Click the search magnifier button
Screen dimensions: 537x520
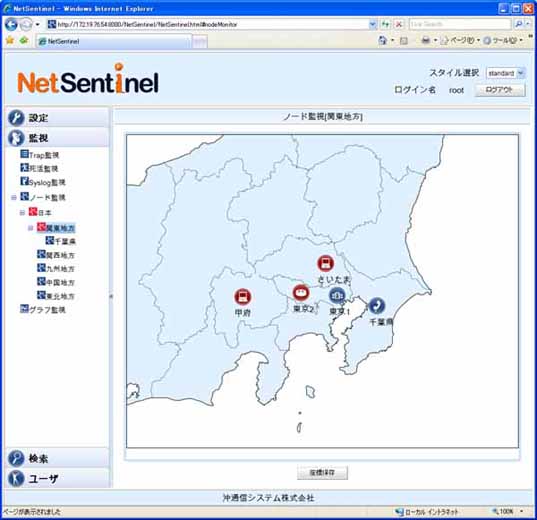(519, 24)
